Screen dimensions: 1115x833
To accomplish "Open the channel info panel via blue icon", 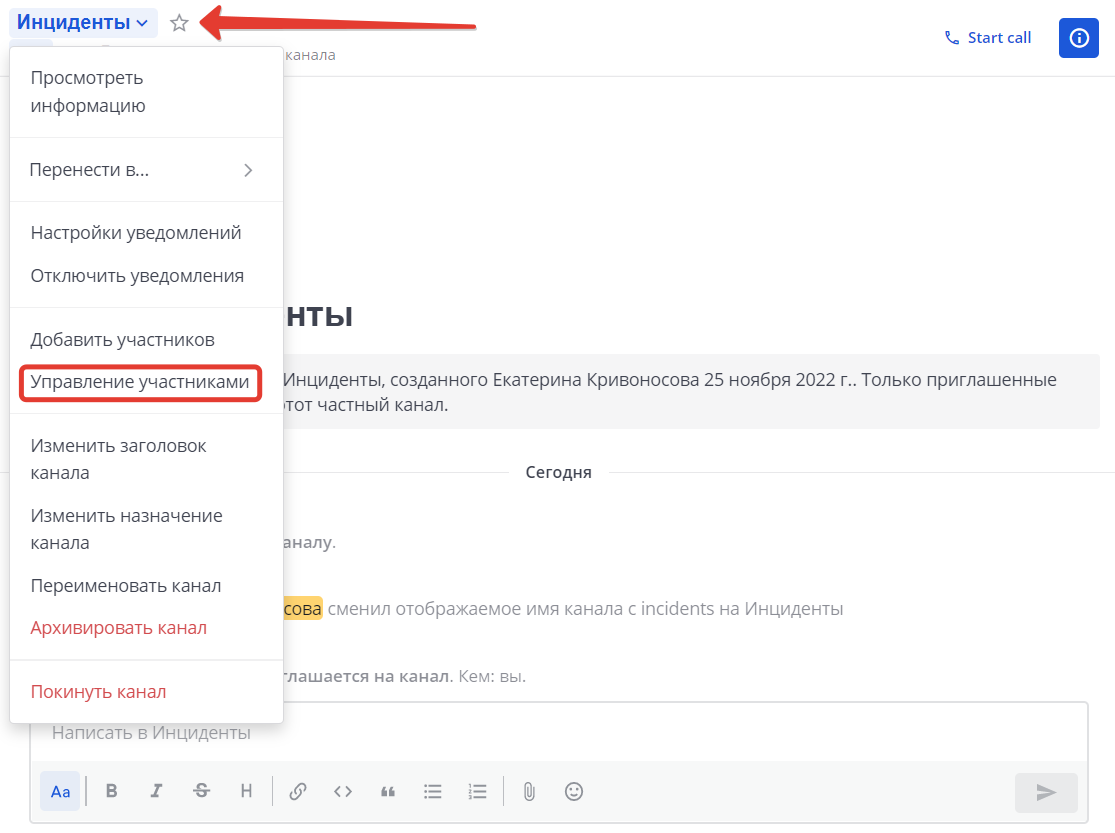I will point(1078,37).
